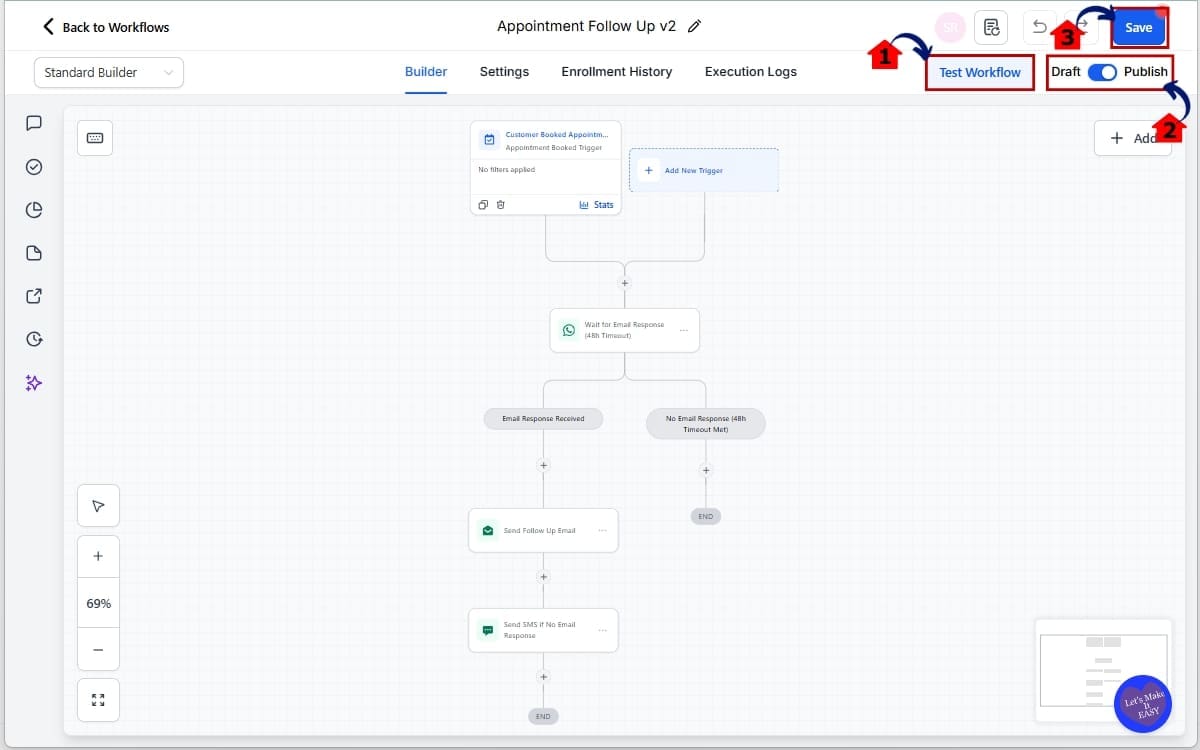This screenshot has height=750, width=1200.
Task: Click the undo arrow icon
Action: [x=1040, y=27]
